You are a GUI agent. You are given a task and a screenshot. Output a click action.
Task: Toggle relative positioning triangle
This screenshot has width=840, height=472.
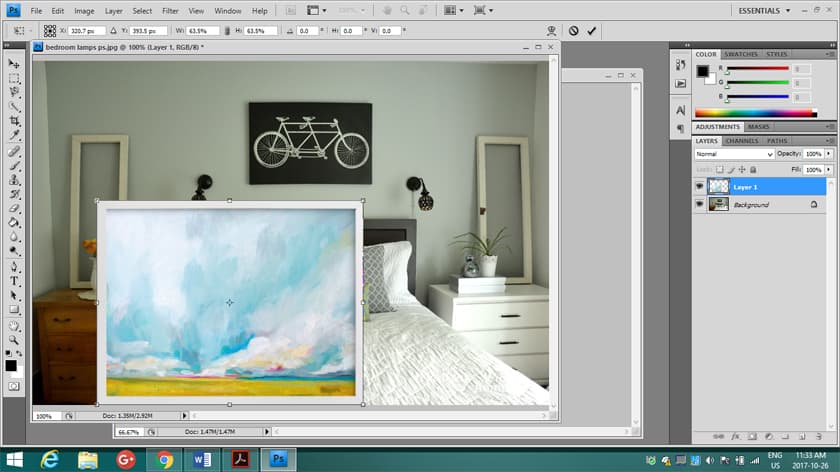pyautogui.click(x=113, y=31)
